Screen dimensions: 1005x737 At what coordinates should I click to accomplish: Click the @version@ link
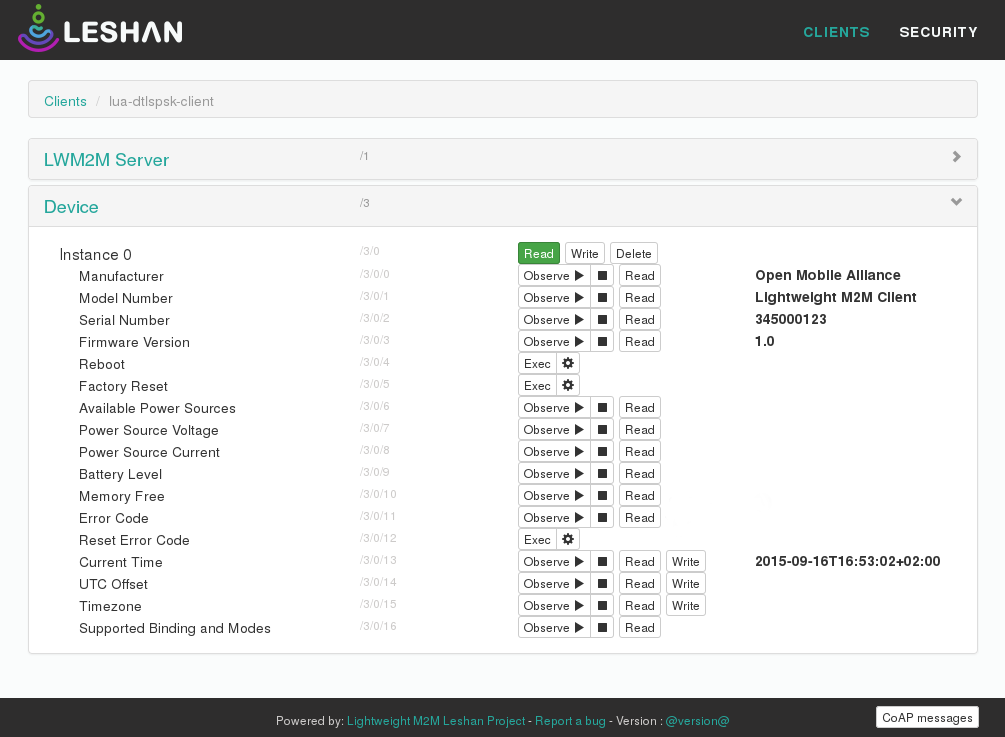[x=697, y=721]
